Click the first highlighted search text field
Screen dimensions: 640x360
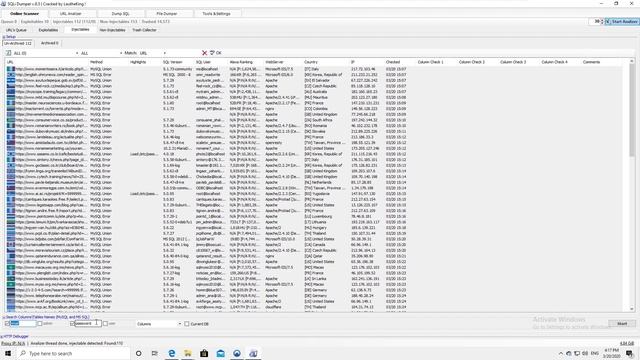click(23, 324)
